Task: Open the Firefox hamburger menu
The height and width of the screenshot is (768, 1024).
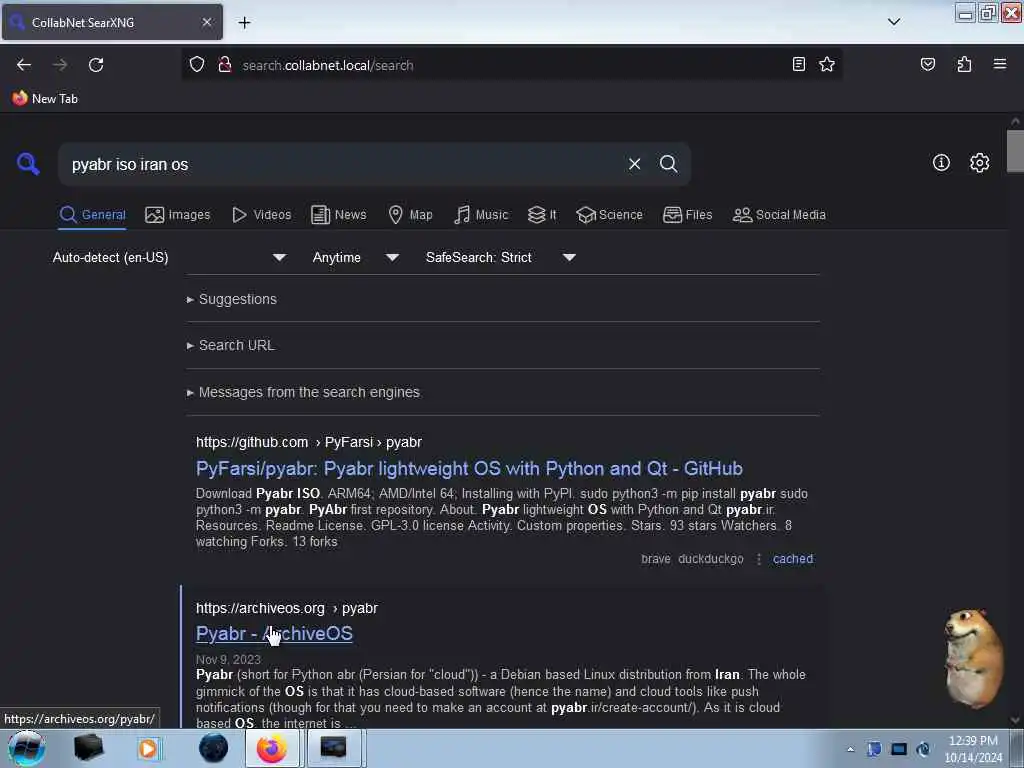Action: pyautogui.click(x=999, y=64)
